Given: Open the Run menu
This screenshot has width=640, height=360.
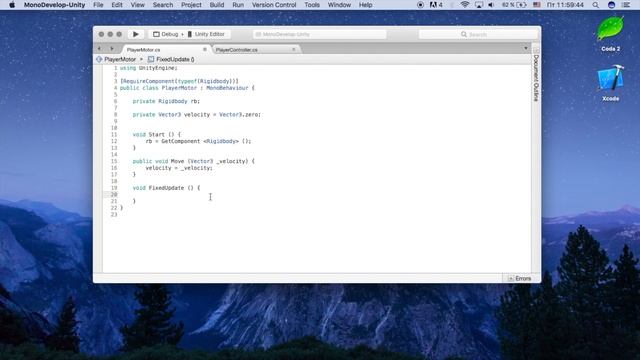Looking at the screenshot, I should click(238, 5).
